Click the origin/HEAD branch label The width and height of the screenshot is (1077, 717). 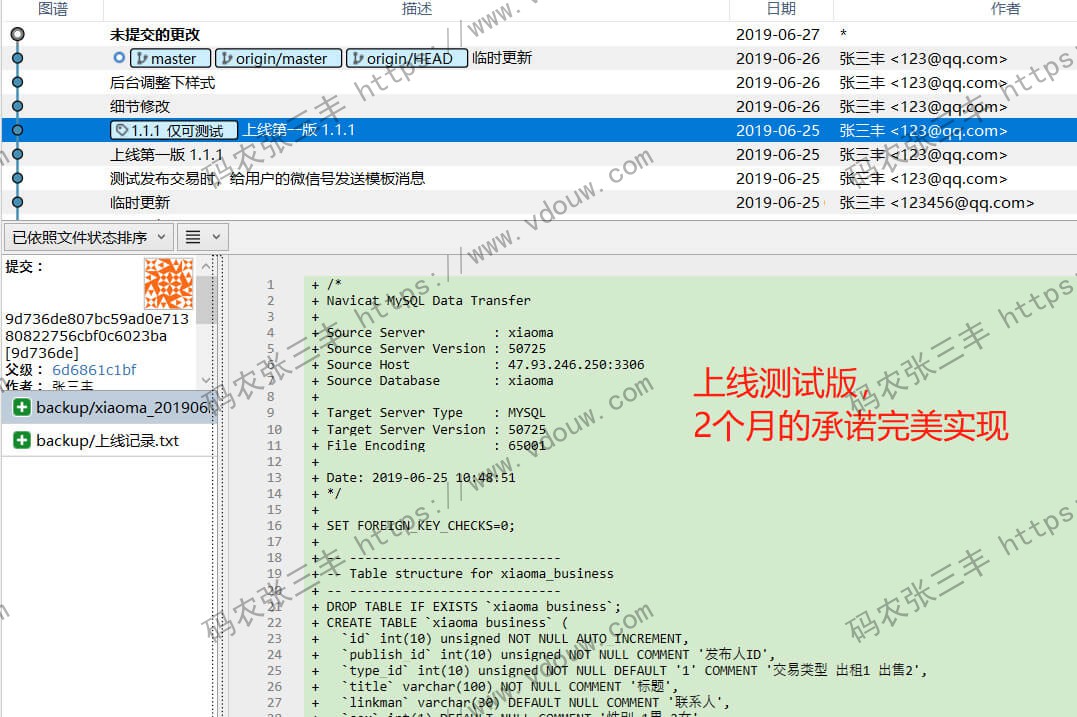(x=407, y=59)
